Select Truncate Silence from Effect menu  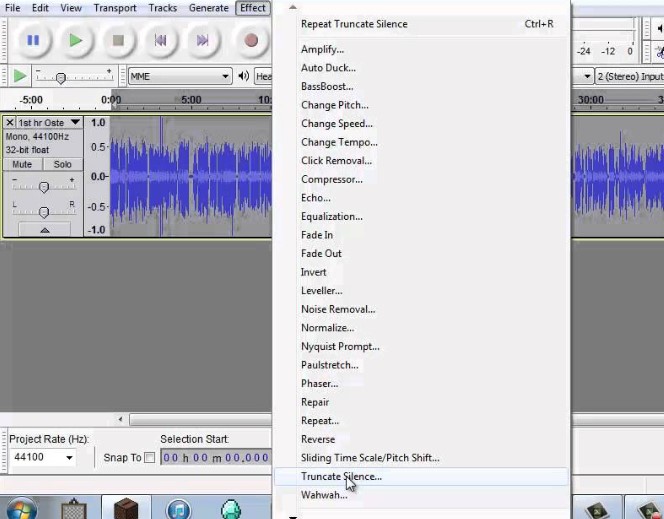(x=341, y=477)
